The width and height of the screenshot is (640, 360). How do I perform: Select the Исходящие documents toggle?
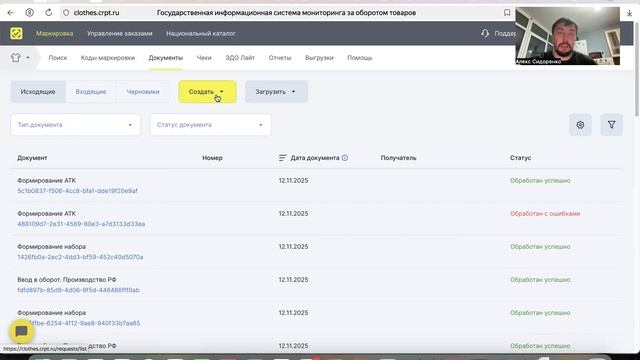coord(38,92)
